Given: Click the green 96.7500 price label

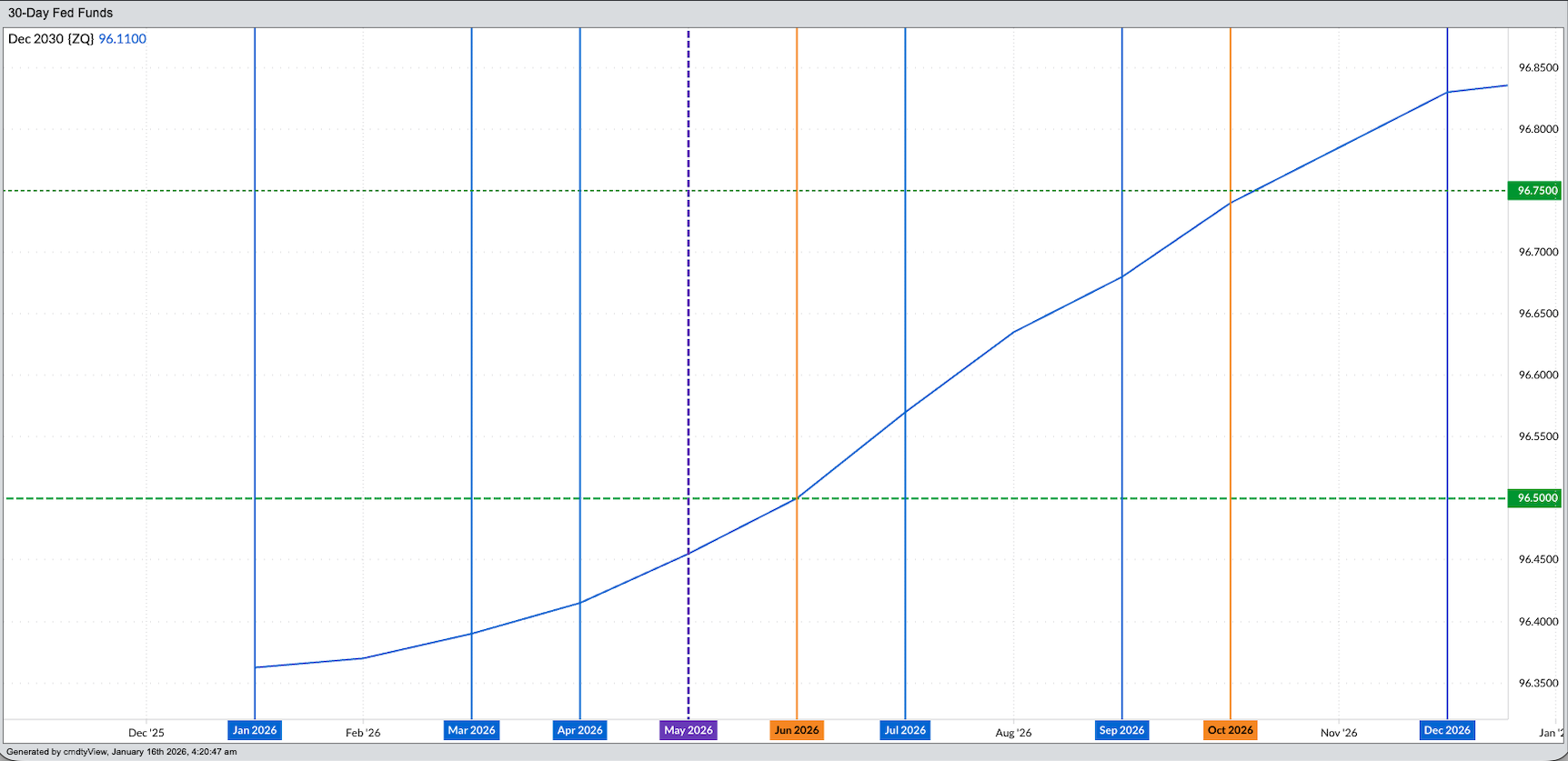Looking at the screenshot, I should 1537,191.
